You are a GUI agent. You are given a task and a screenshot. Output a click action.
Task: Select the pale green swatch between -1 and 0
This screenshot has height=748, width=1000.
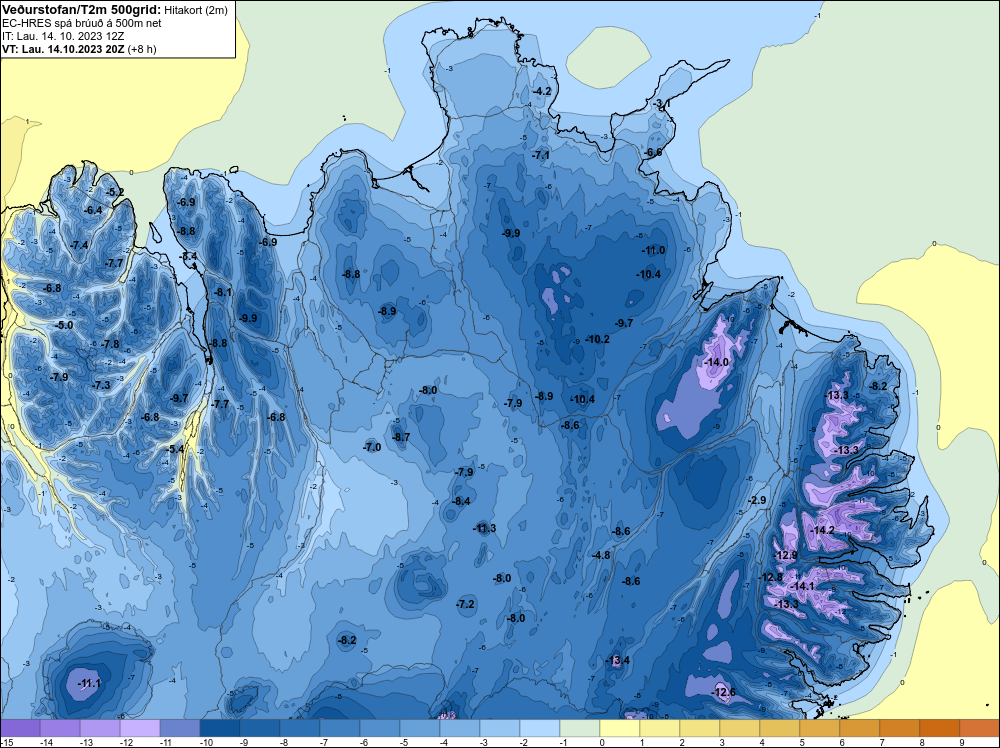[580, 728]
